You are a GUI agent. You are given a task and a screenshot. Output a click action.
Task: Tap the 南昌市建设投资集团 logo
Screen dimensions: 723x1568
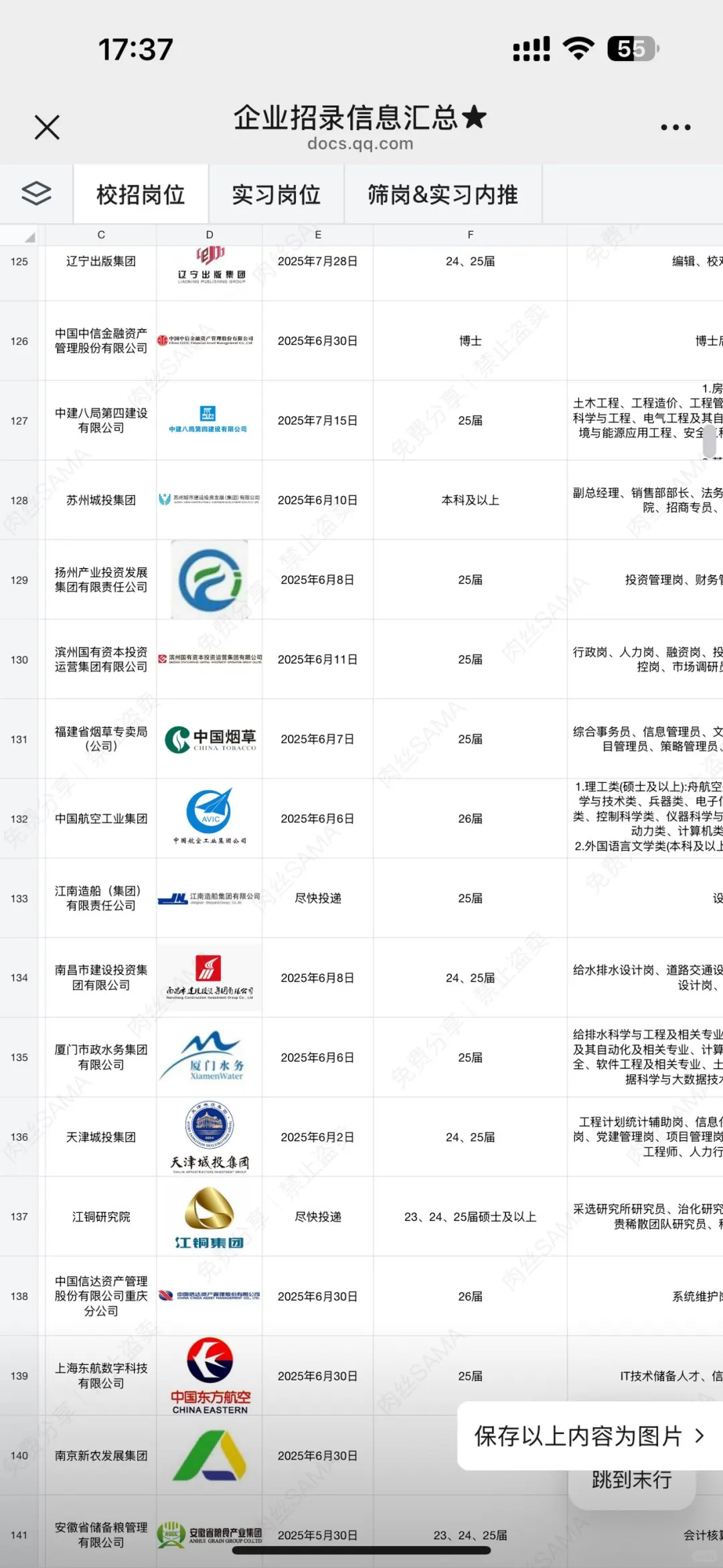click(x=210, y=978)
